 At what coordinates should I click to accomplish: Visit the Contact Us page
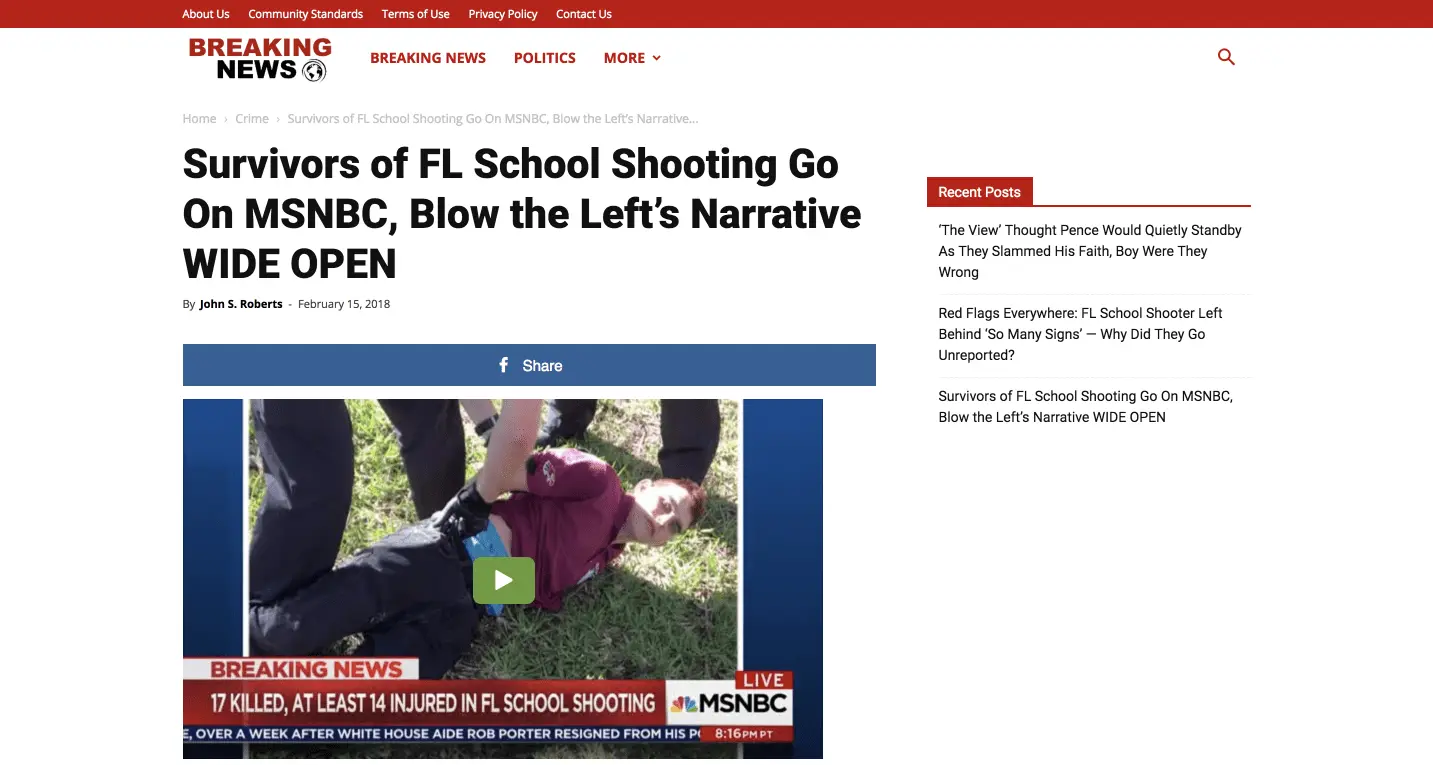click(584, 14)
